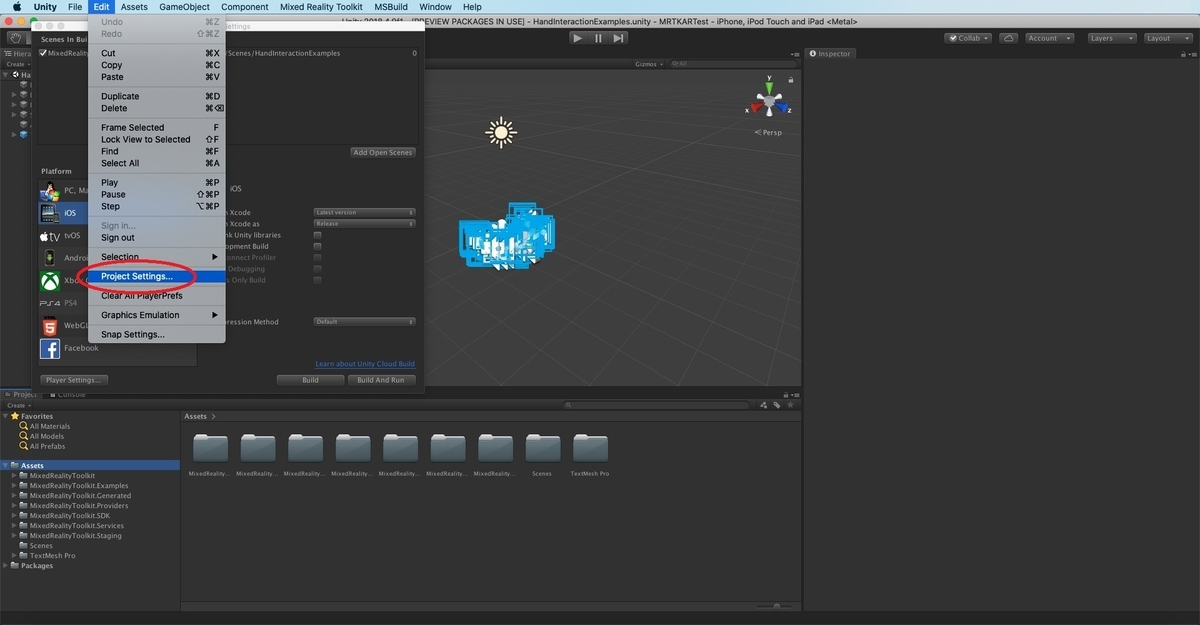Toggle the Autoconnect Profiler checkbox
Screen dimensions: 1200x625
318,258
